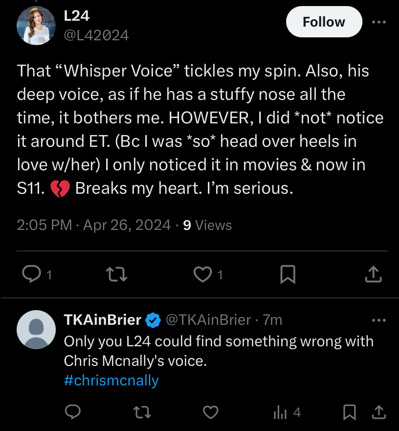Open L24's profile picture
Image resolution: width=399 pixels, height=431 pixels.
coord(36,26)
